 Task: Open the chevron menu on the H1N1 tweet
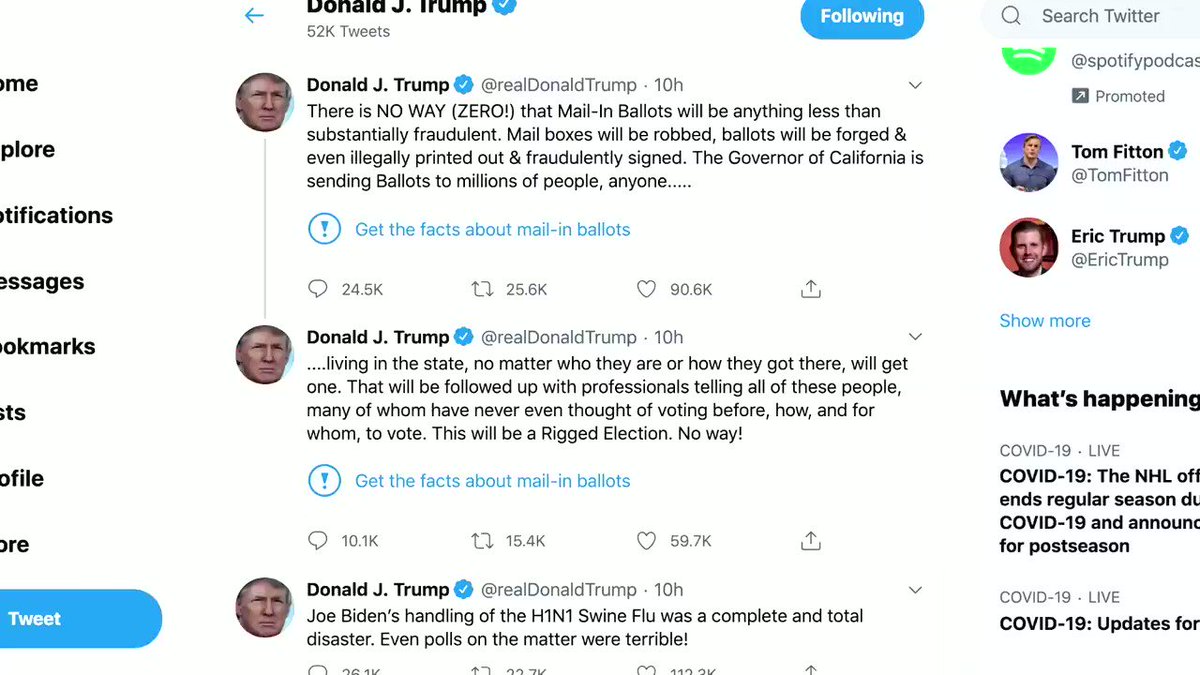[914, 589]
